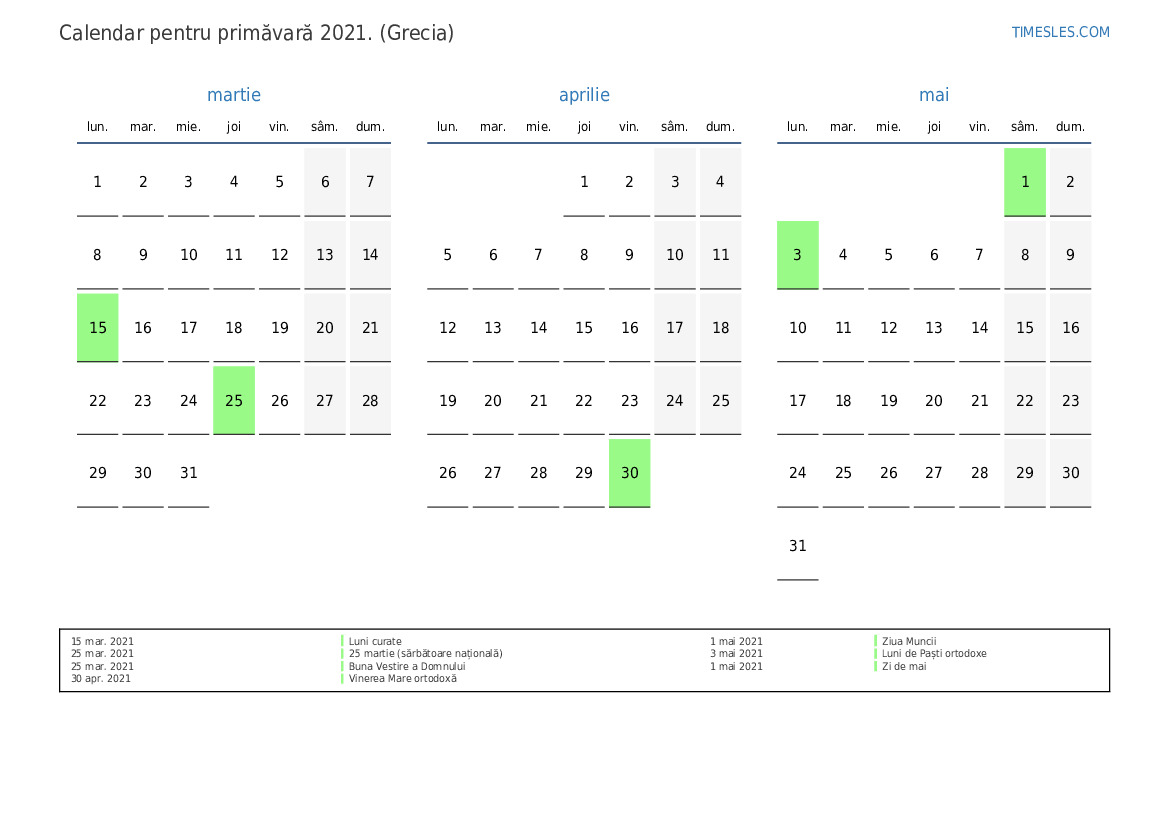
Task: Select day 22 in mai
Action: pyautogui.click(x=1024, y=400)
